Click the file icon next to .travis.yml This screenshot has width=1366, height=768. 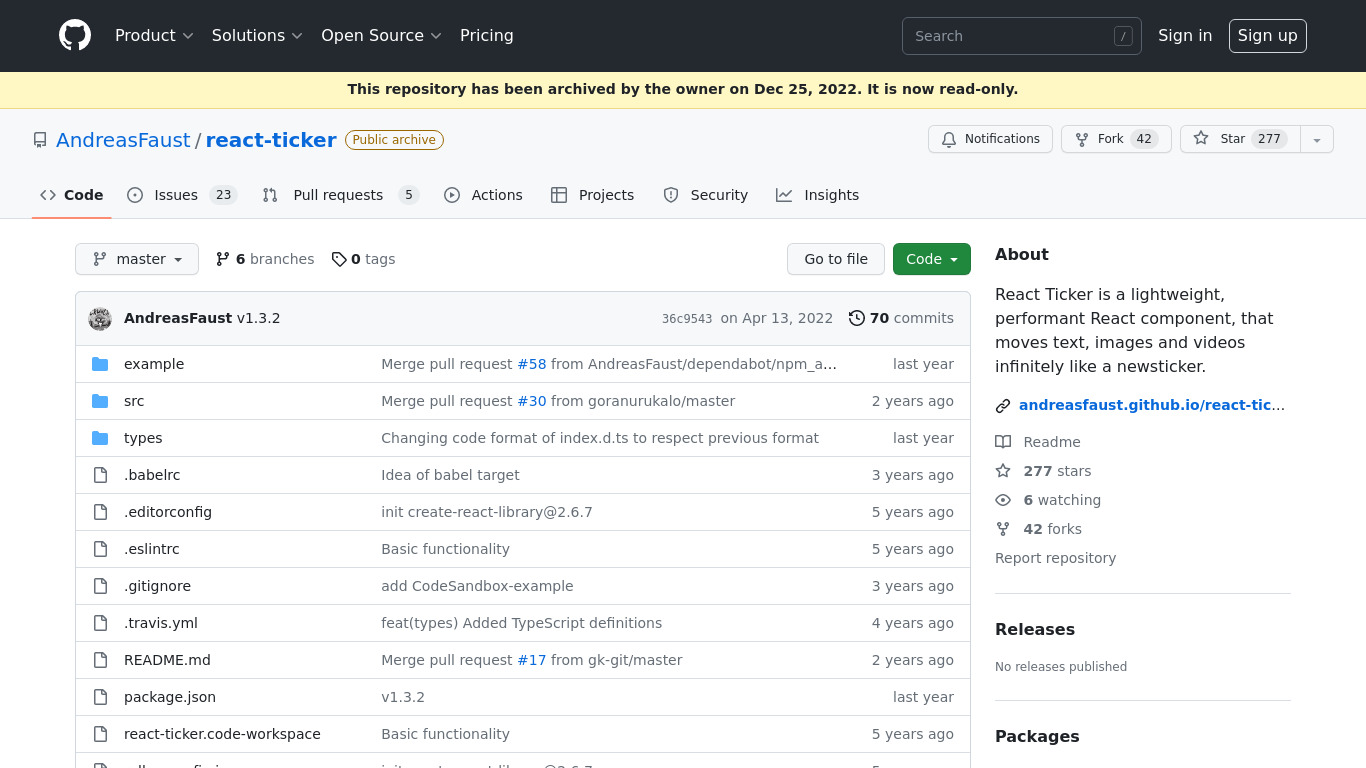(100, 623)
